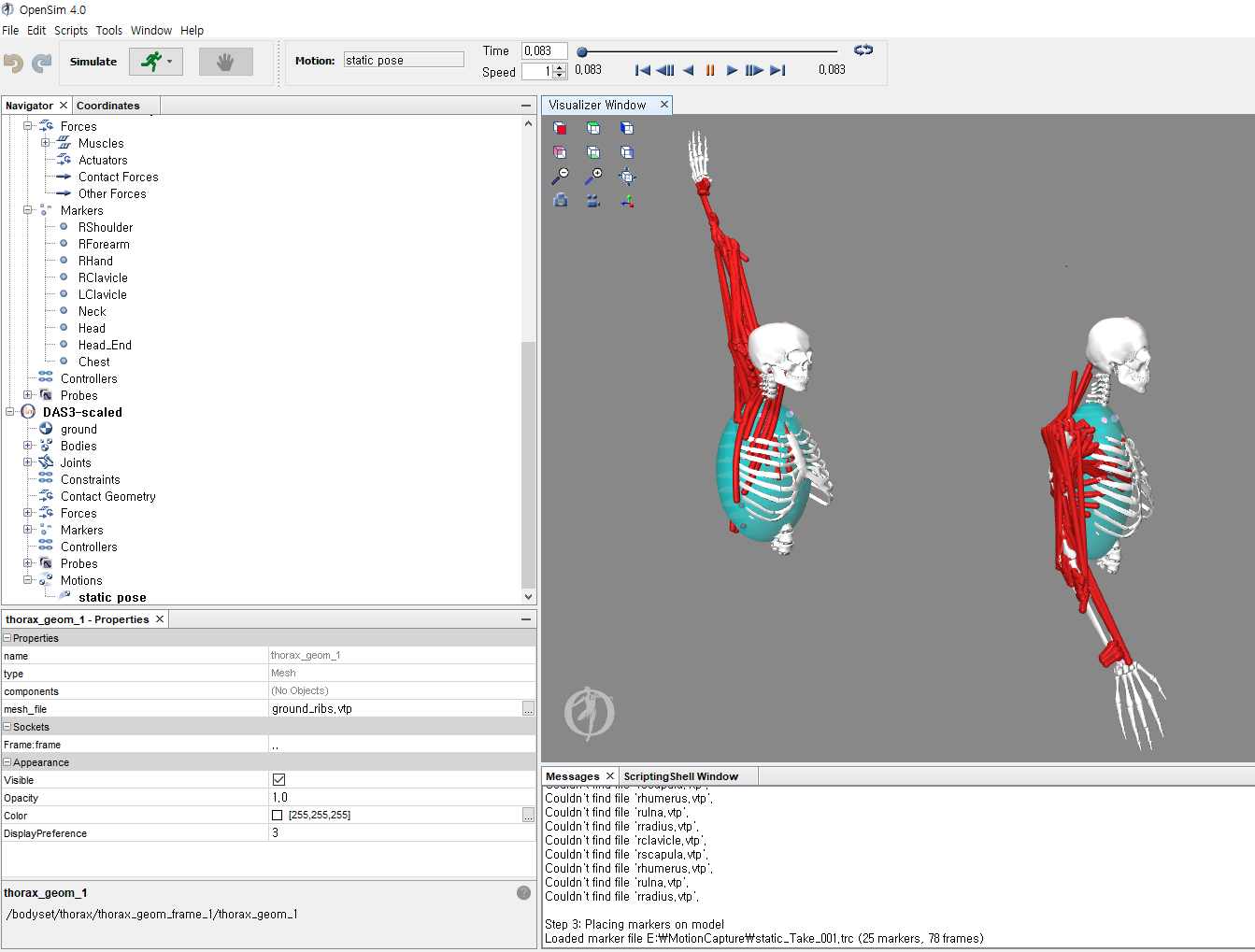The width and height of the screenshot is (1255, 952).
Task: Open the Help menu
Action: coord(192,30)
